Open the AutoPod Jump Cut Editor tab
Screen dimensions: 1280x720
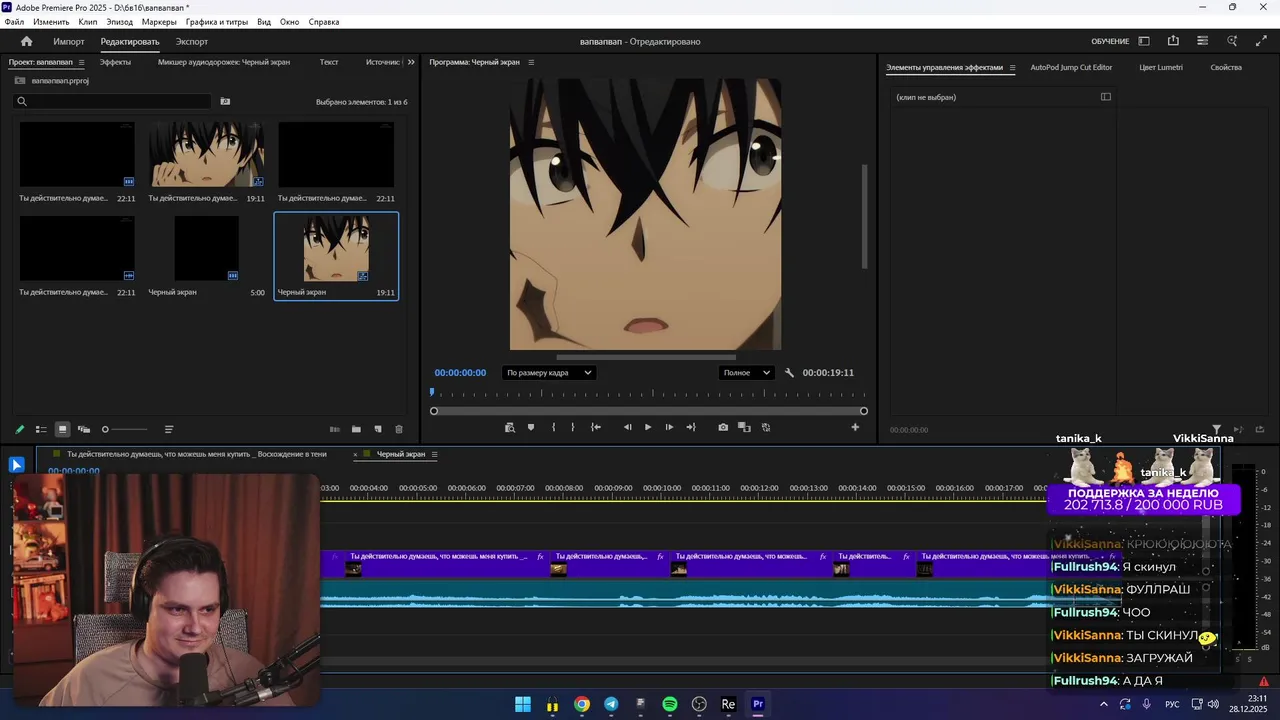coord(1071,68)
